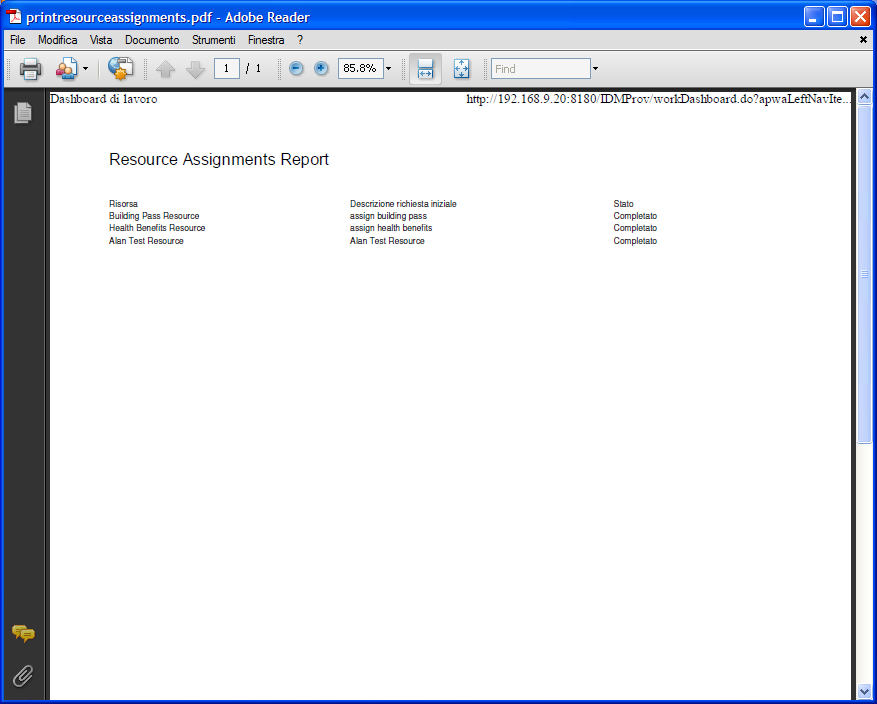Click the vertical scrollbar thumb

click(864, 274)
